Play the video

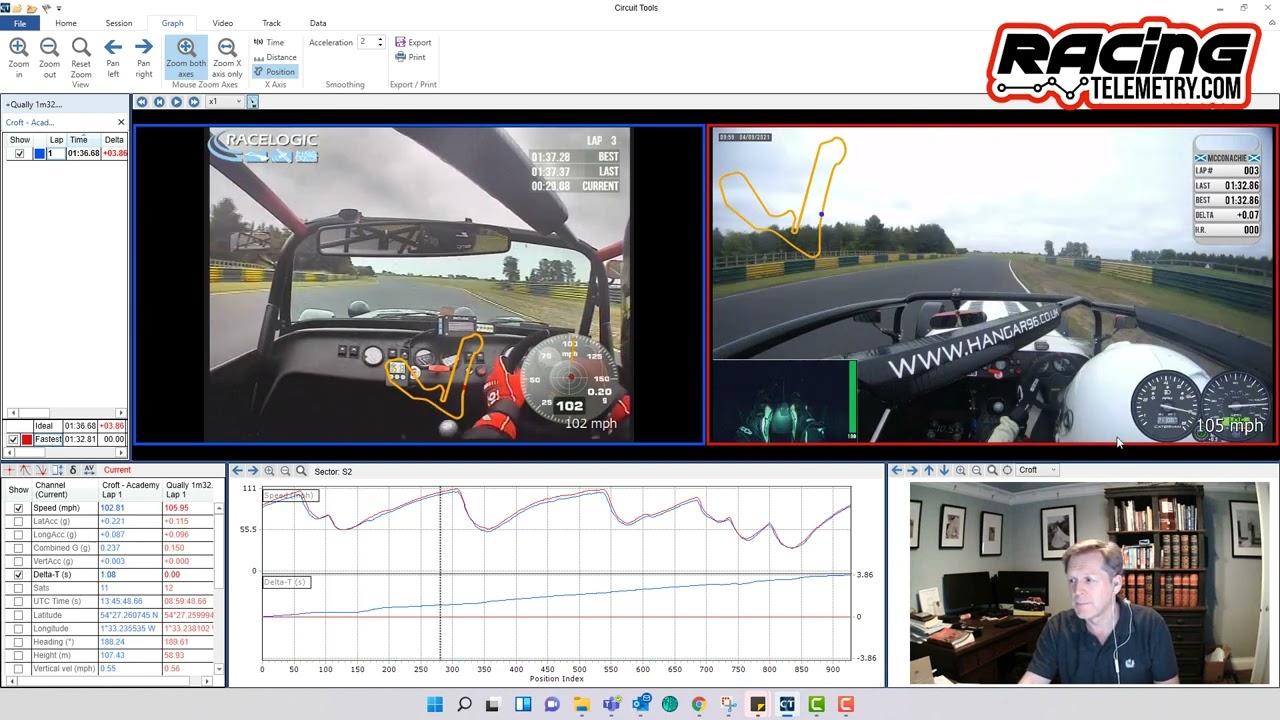point(176,102)
